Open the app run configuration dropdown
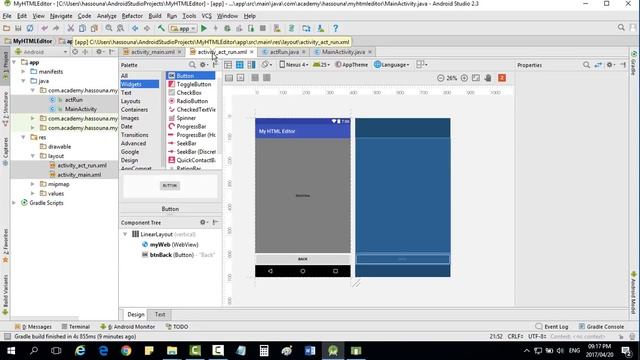 tap(183, 29)
